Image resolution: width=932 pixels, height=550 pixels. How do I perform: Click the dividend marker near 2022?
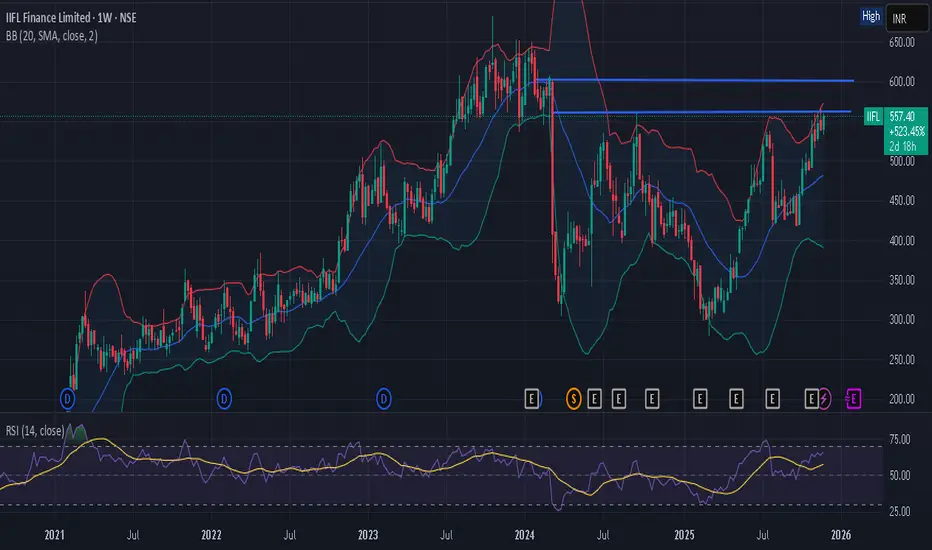[x=224, y=398]
